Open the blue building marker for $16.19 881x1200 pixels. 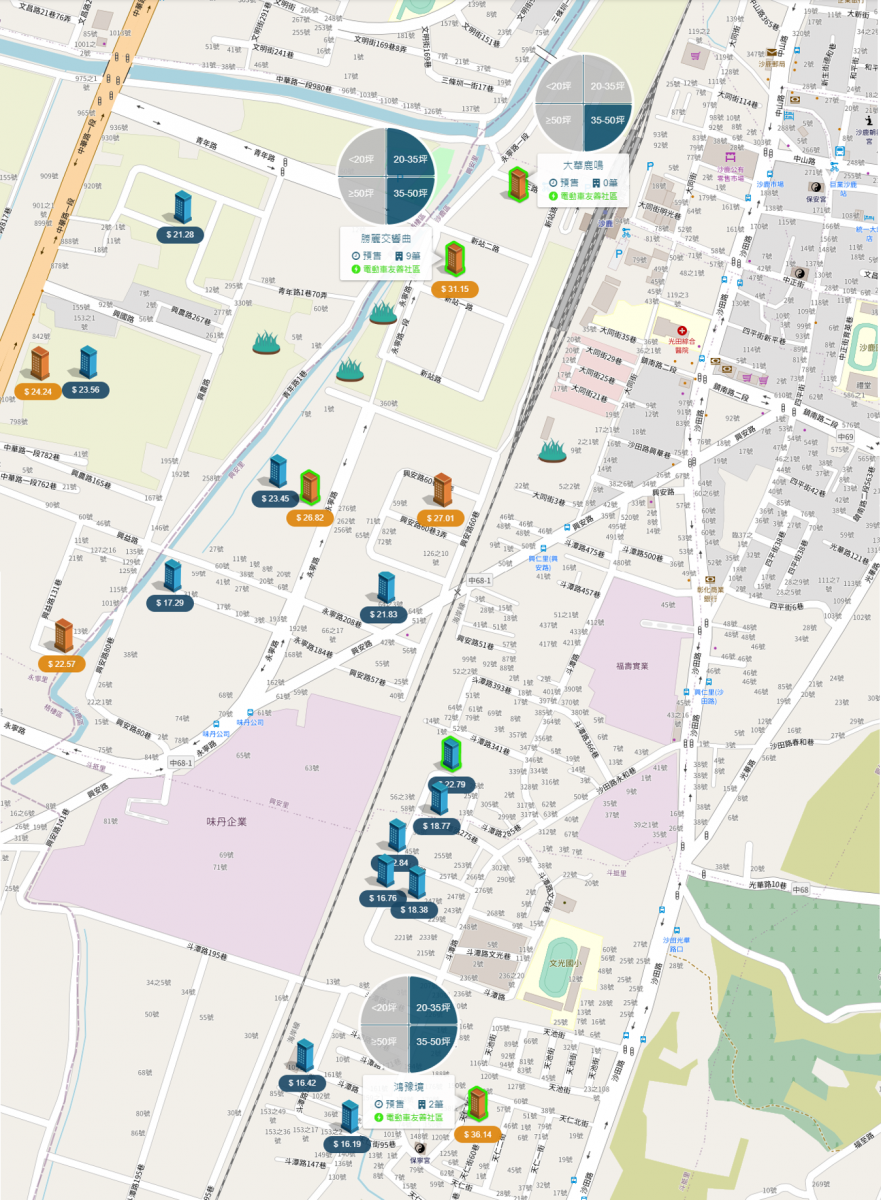(349, 1117)
